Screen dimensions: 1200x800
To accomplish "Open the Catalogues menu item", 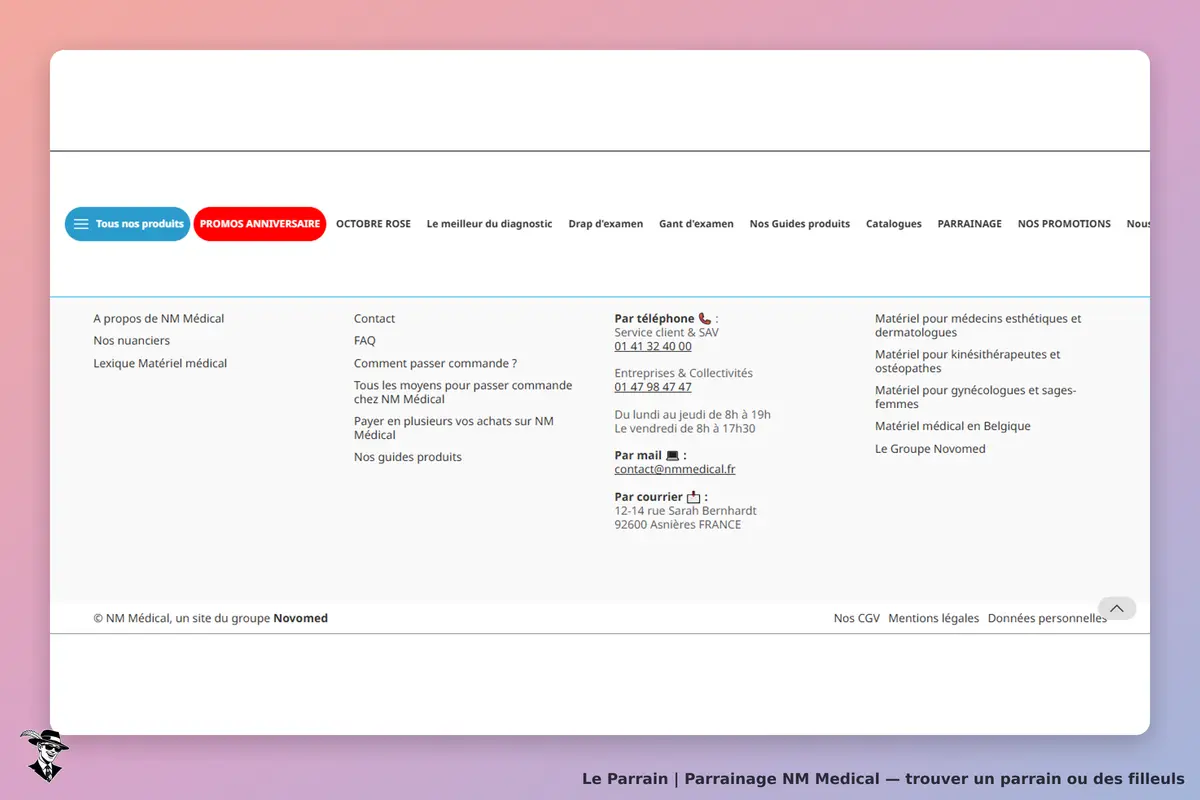I will [894, 224].
